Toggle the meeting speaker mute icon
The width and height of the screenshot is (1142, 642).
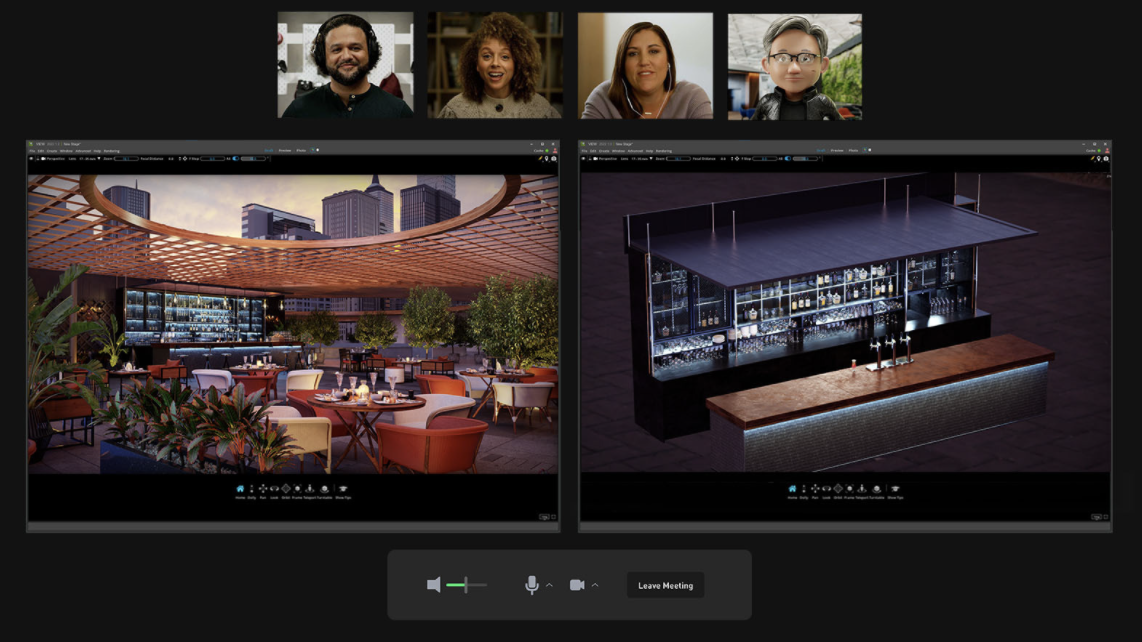[x=433, y=585]
